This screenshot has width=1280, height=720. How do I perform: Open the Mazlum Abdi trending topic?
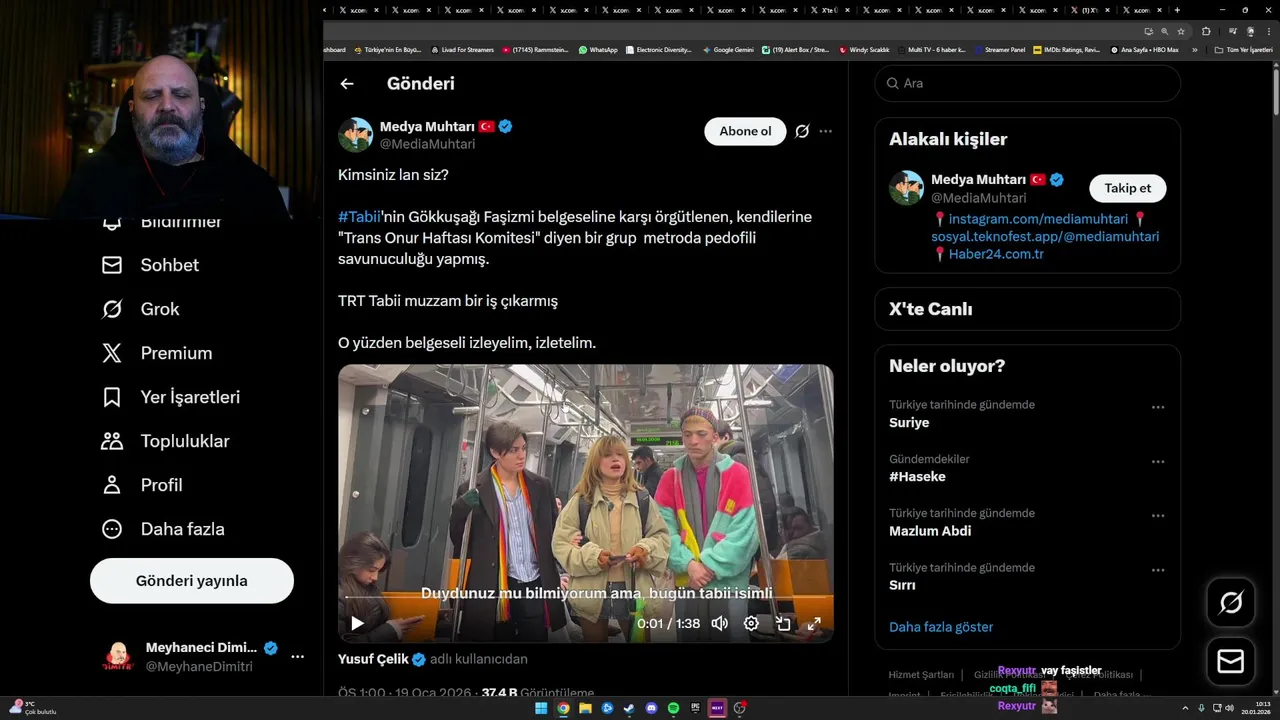coord(930,531)
